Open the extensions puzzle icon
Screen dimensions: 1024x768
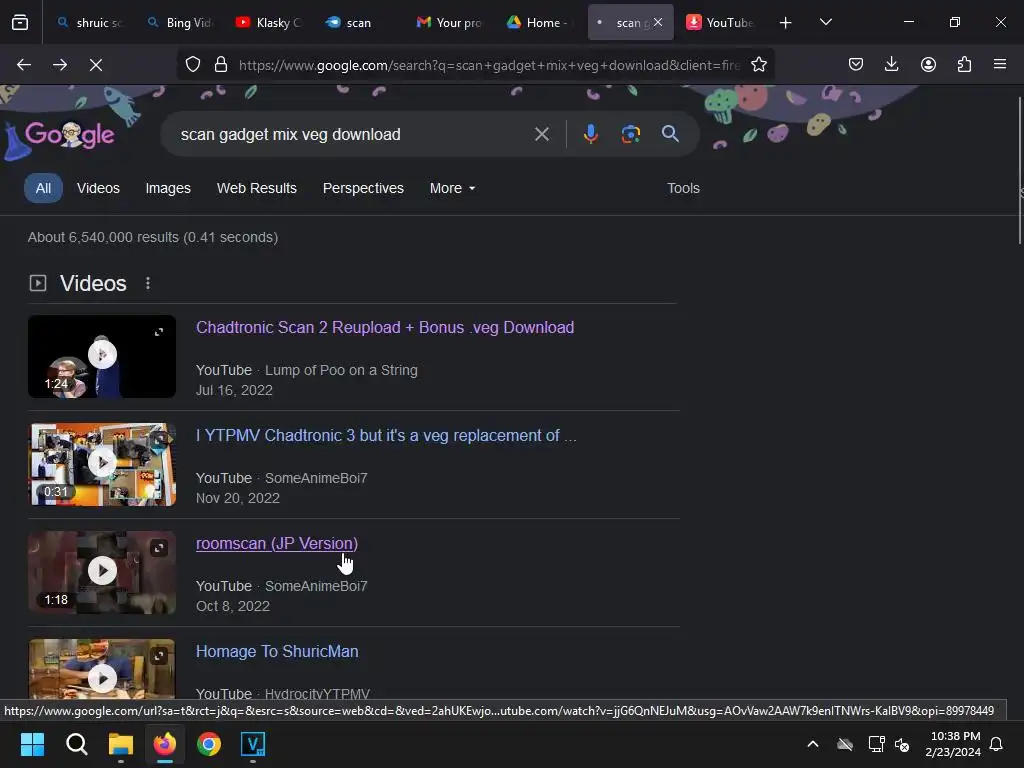point(964,64)
